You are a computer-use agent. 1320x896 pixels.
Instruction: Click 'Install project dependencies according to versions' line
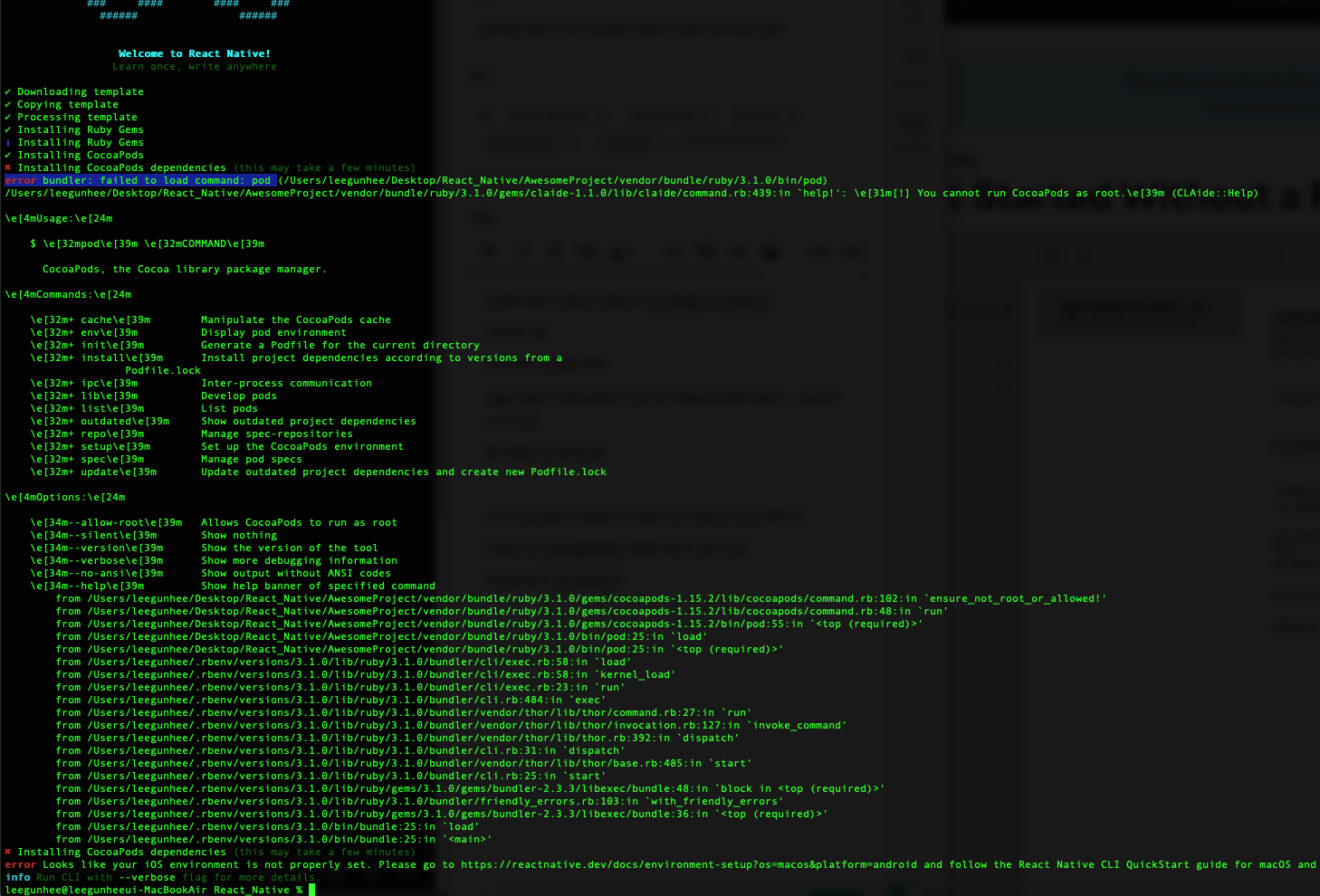381,358
